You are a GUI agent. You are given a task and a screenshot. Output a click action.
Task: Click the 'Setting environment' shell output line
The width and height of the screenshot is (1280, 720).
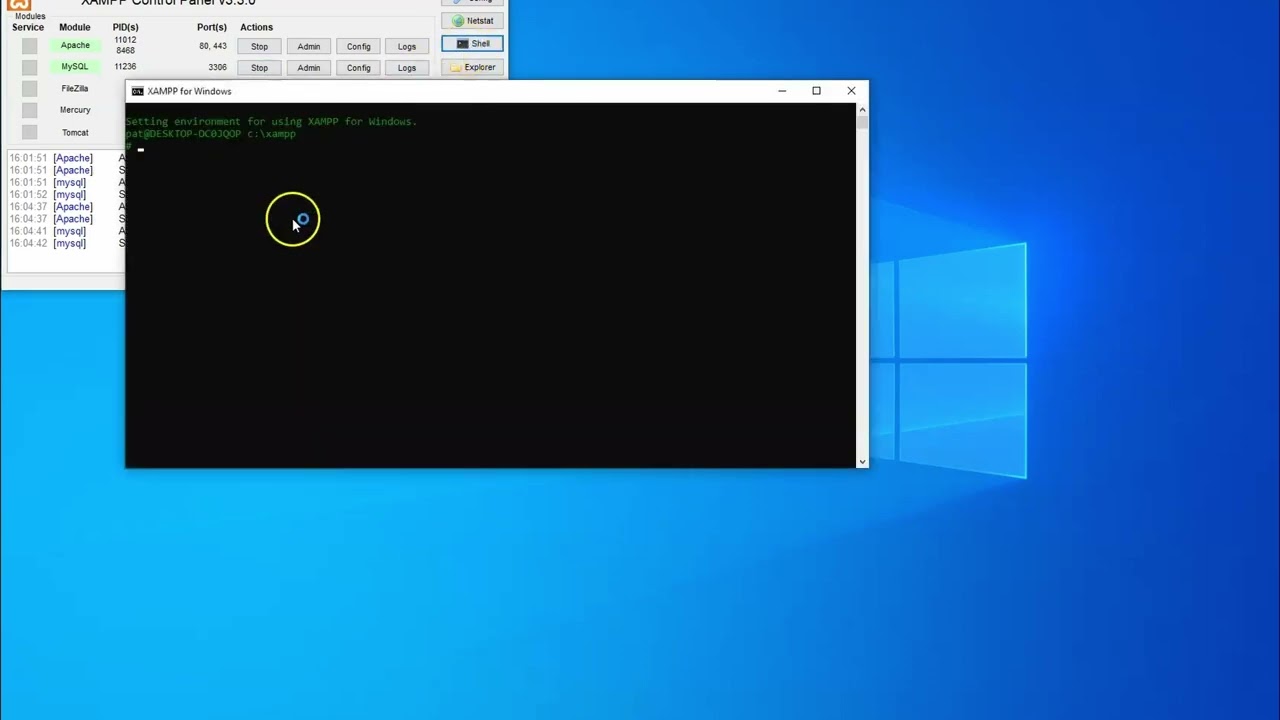(271, 122)
